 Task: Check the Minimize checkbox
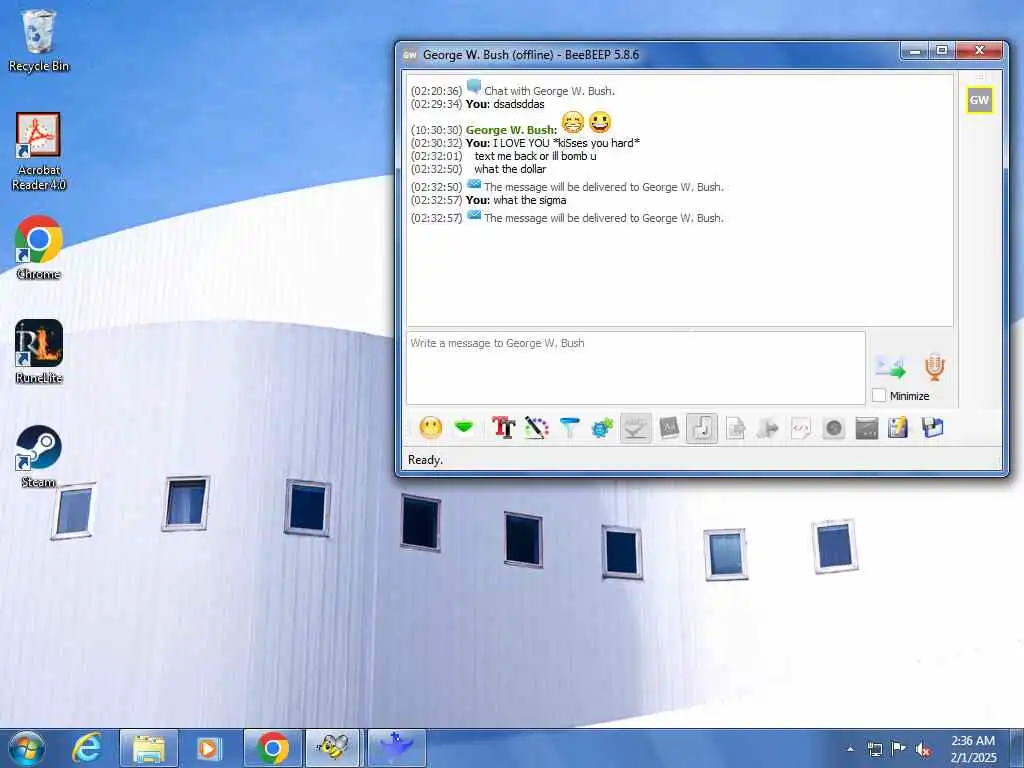pyautogui.click(x=879, y=395)
